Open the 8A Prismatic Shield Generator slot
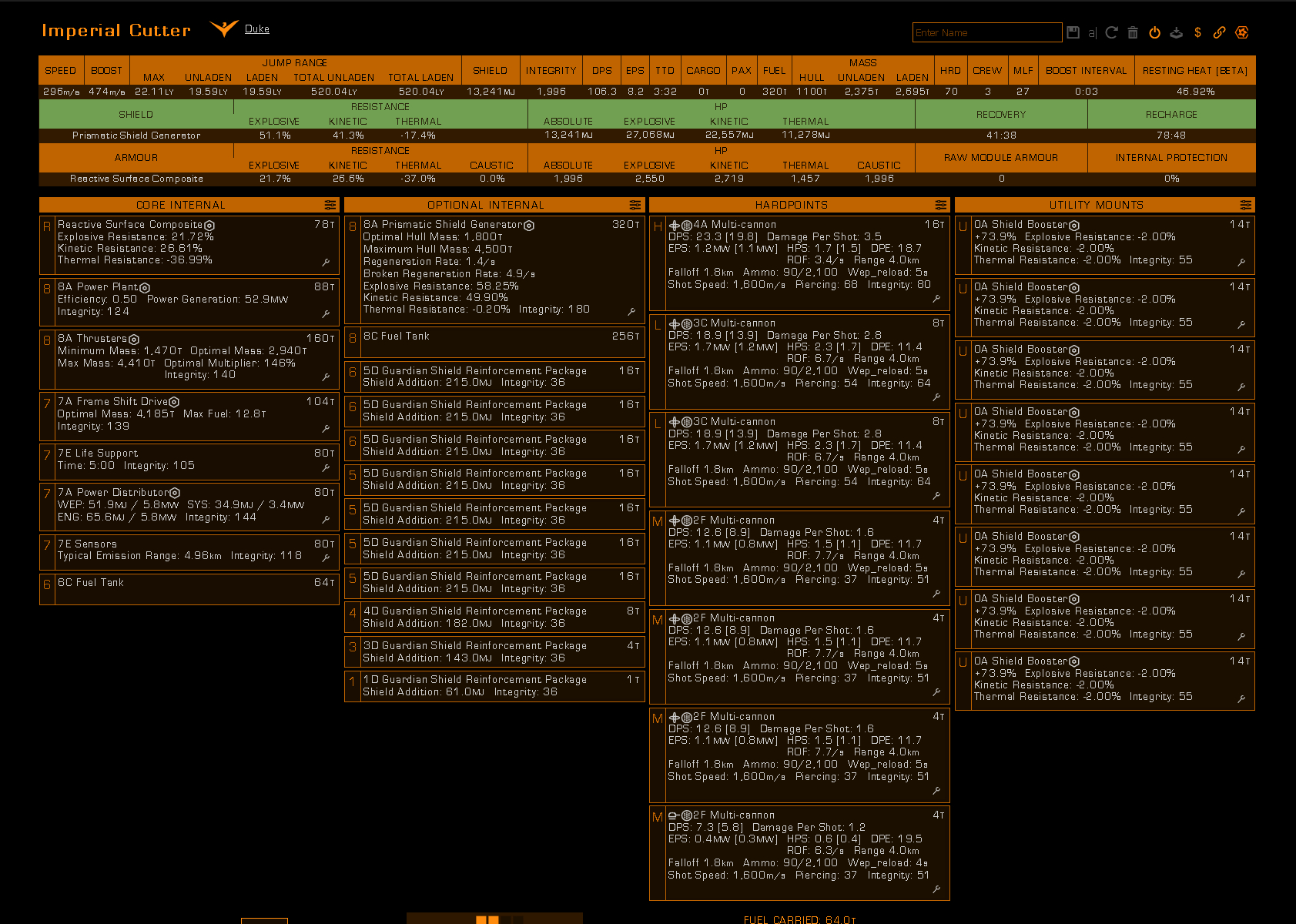Screen dimensions: 1296x924 [x=494, y=269]
